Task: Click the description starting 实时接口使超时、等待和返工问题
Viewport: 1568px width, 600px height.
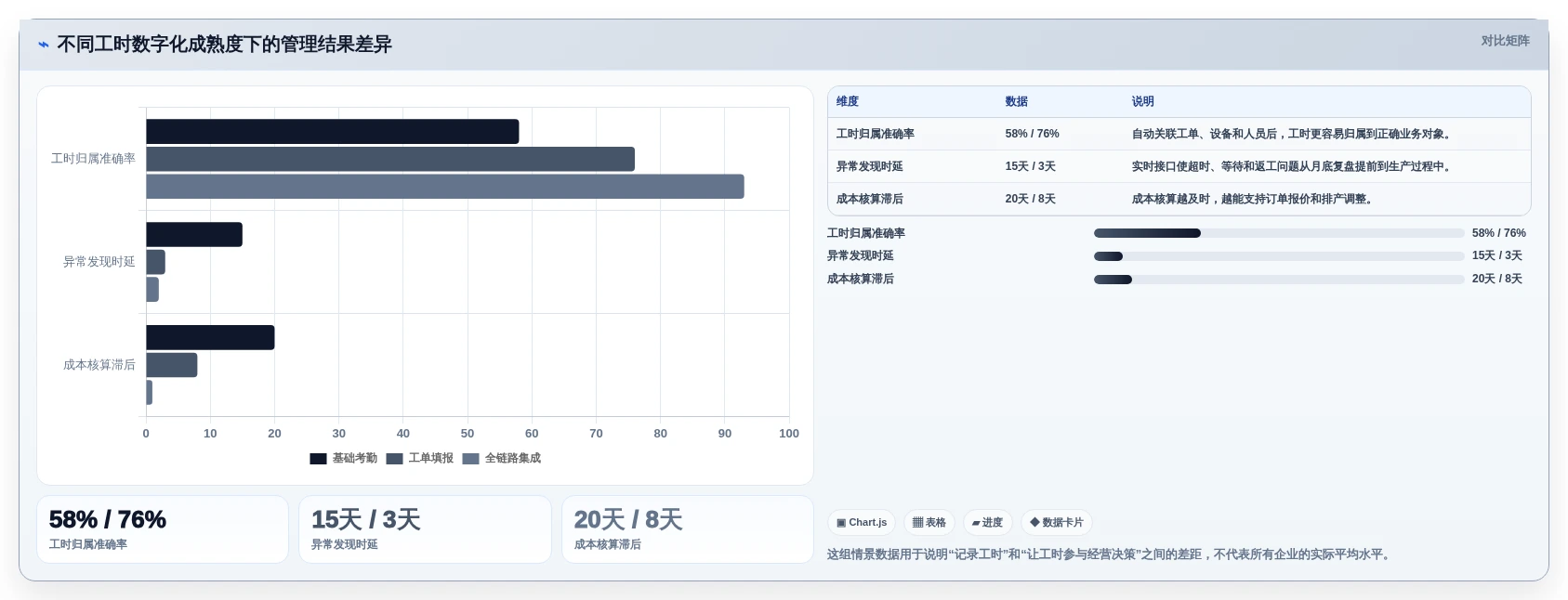Action: click(1294, 167)
